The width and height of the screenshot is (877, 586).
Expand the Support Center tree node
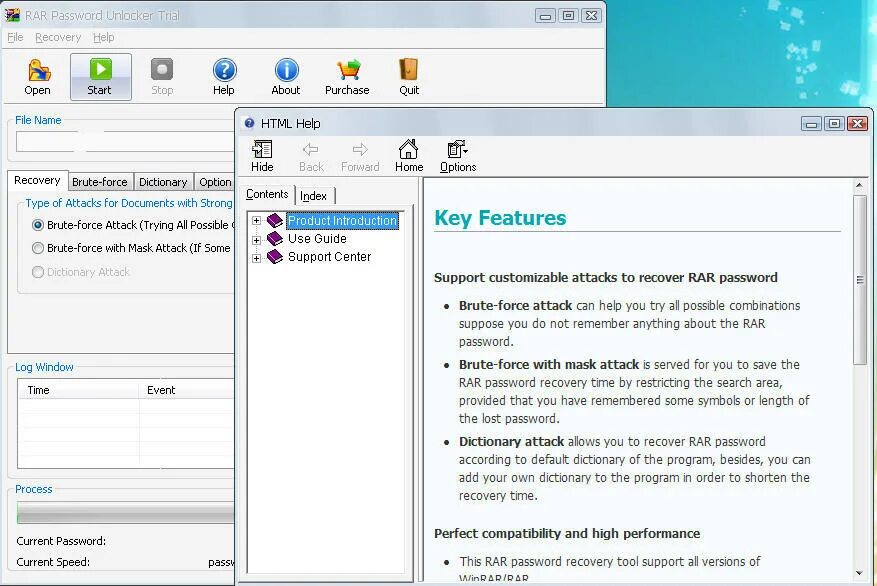[x=256, y=258]
